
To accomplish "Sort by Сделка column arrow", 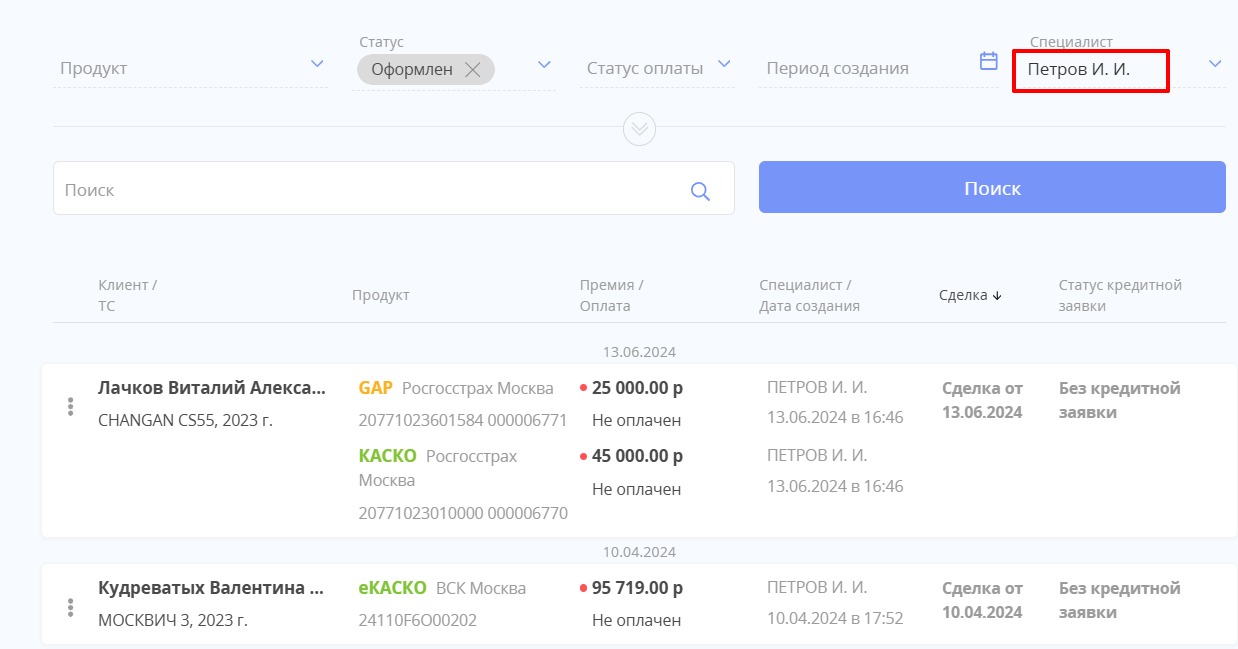I will click(997, 296).
